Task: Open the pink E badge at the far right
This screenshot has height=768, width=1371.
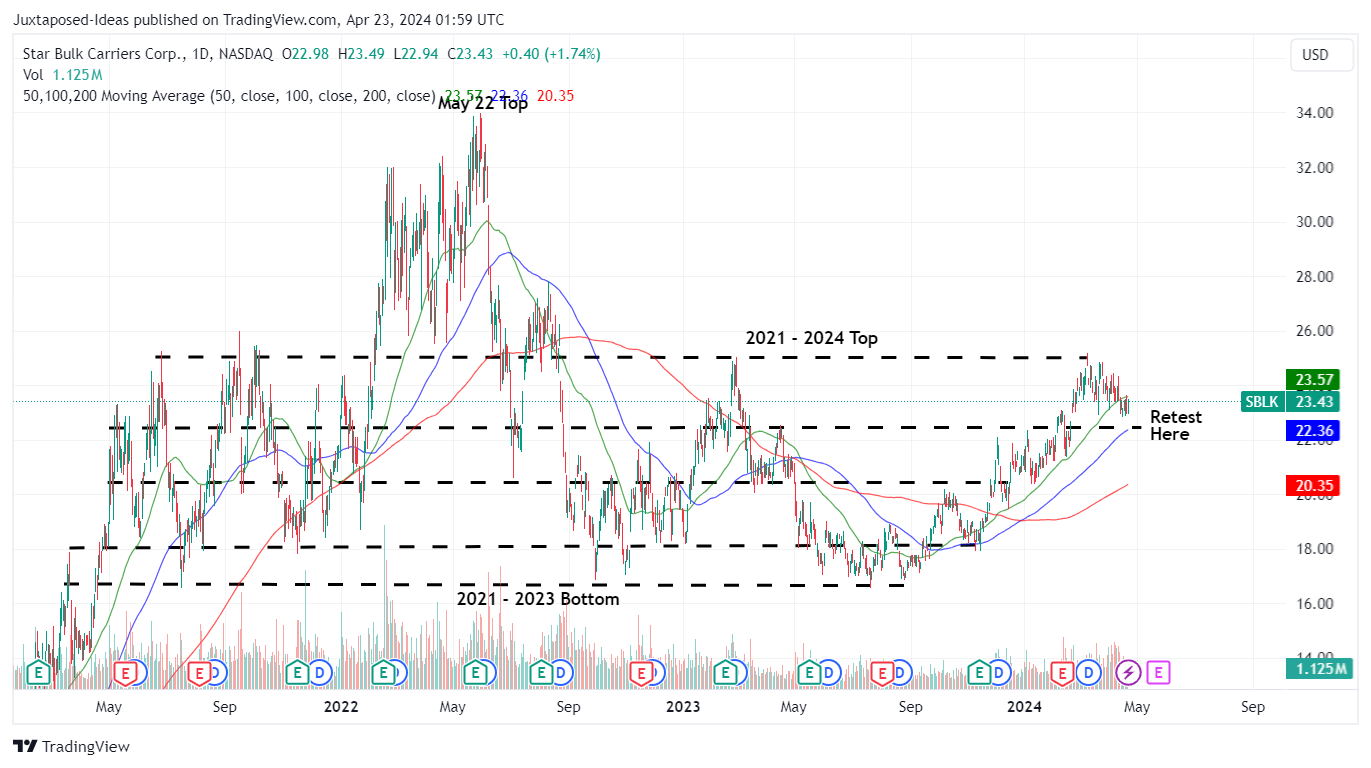Action: coord(1158,673)
